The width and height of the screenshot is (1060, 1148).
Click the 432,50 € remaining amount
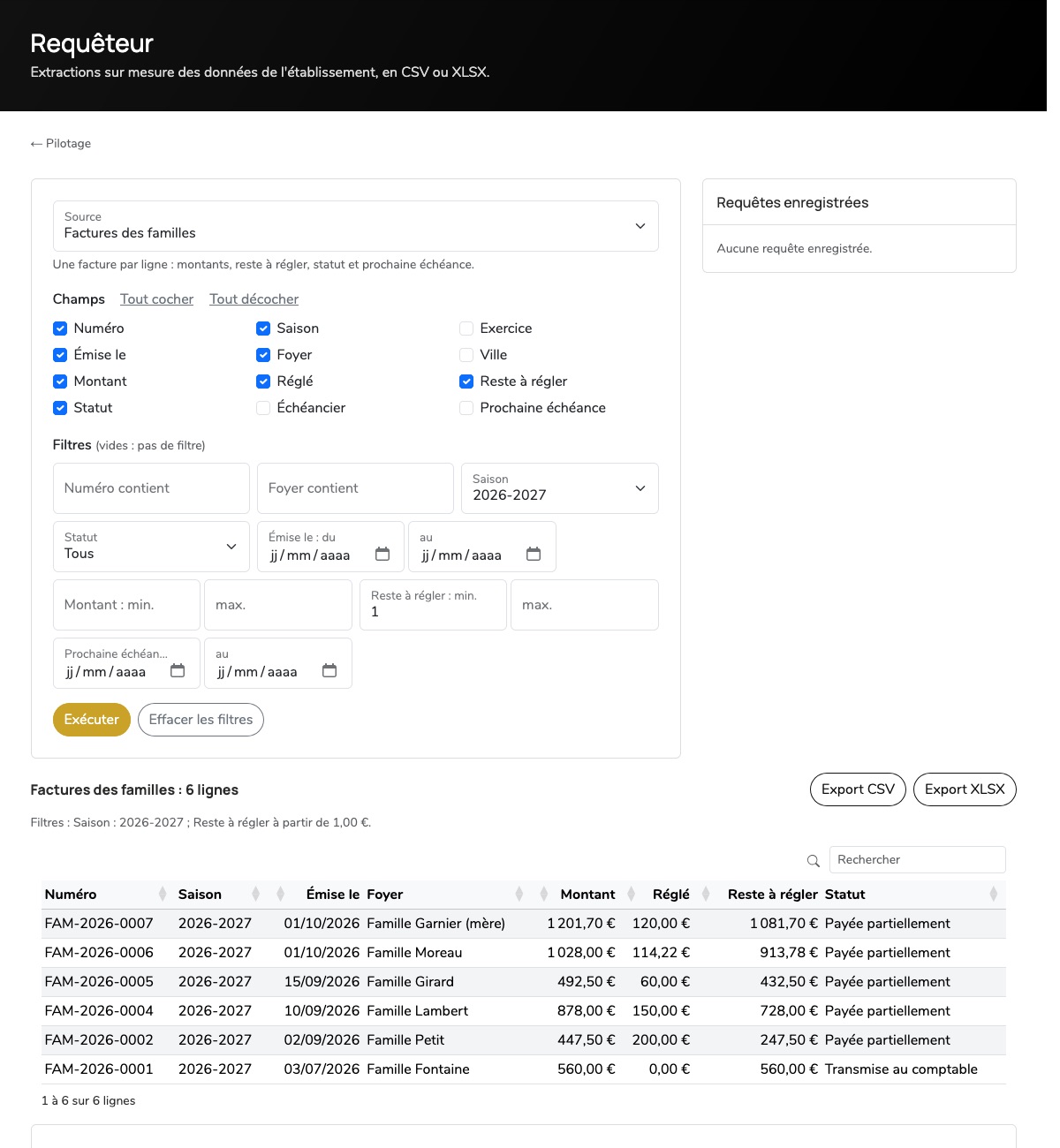pos(789,982)
